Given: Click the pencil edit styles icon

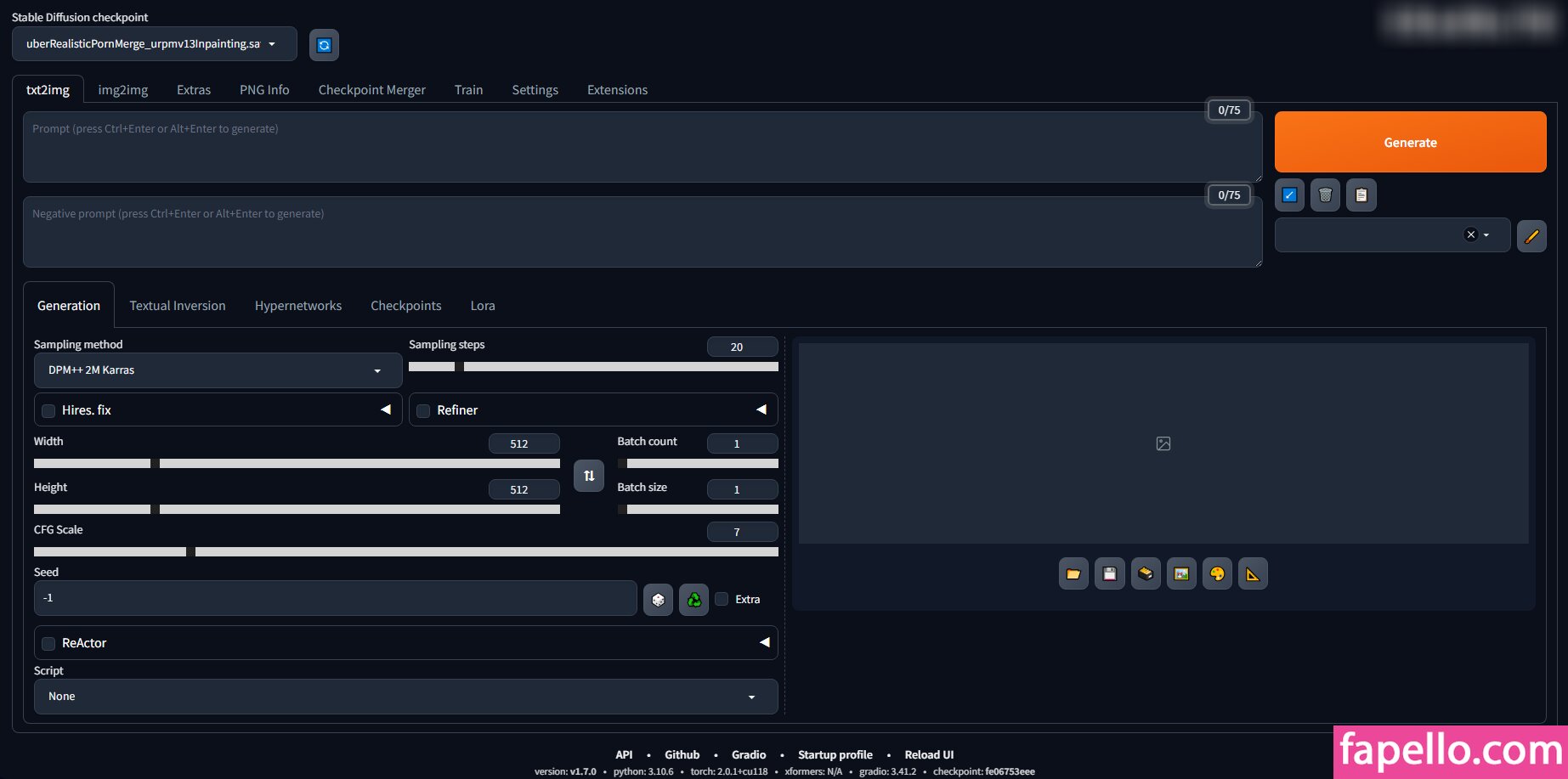Looking at the screenshot, I should (x=1531, y=236).
